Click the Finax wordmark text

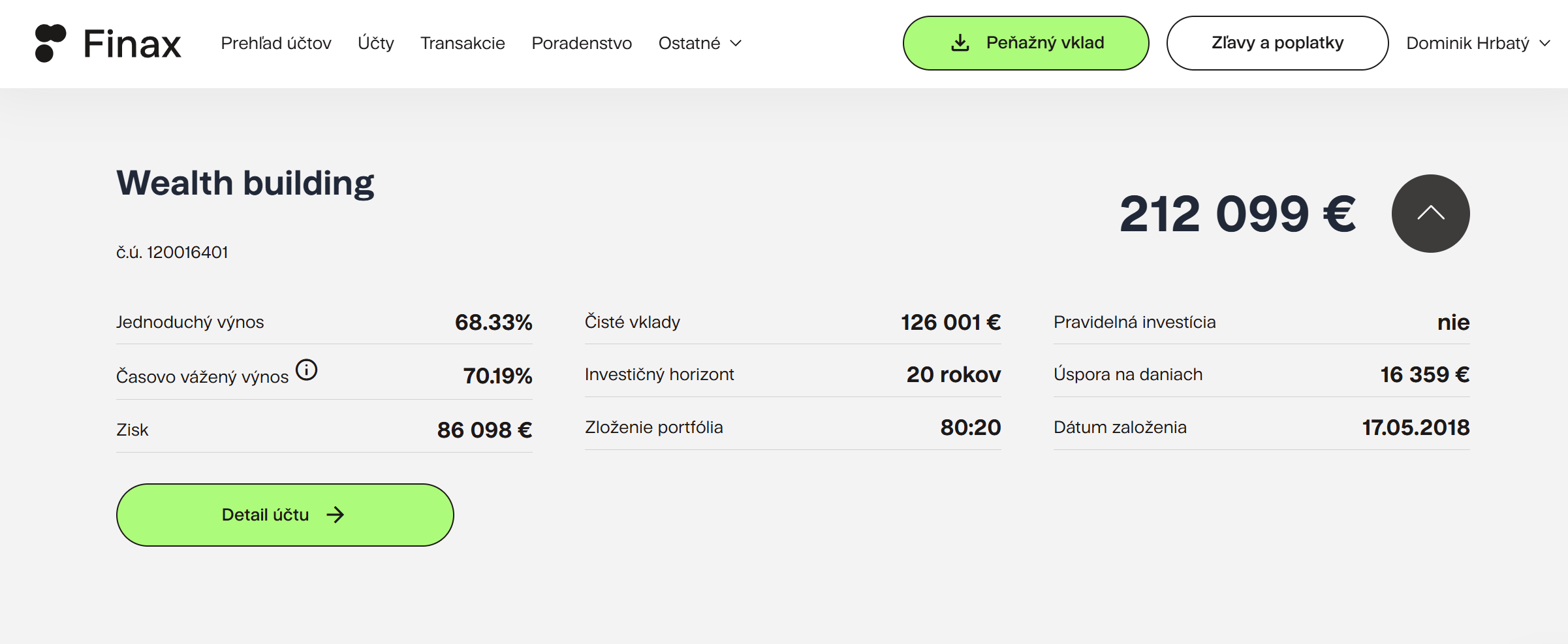pos(133,44)
